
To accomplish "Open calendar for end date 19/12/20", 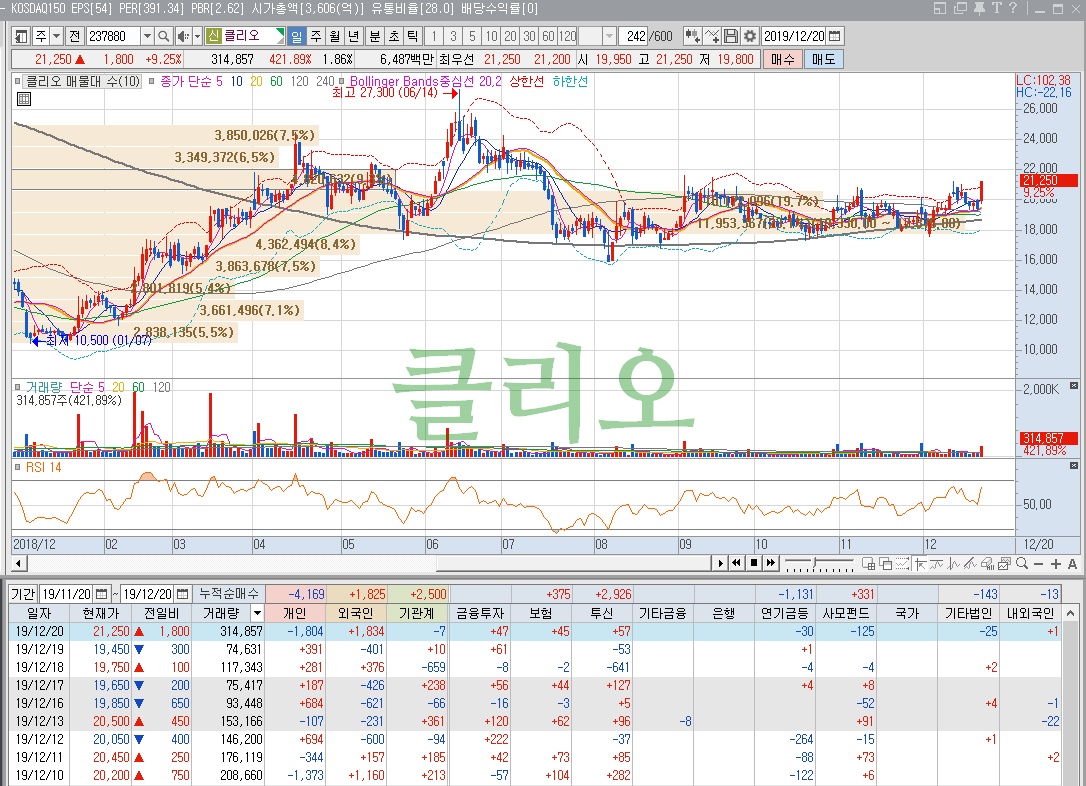I will [182, 593].
